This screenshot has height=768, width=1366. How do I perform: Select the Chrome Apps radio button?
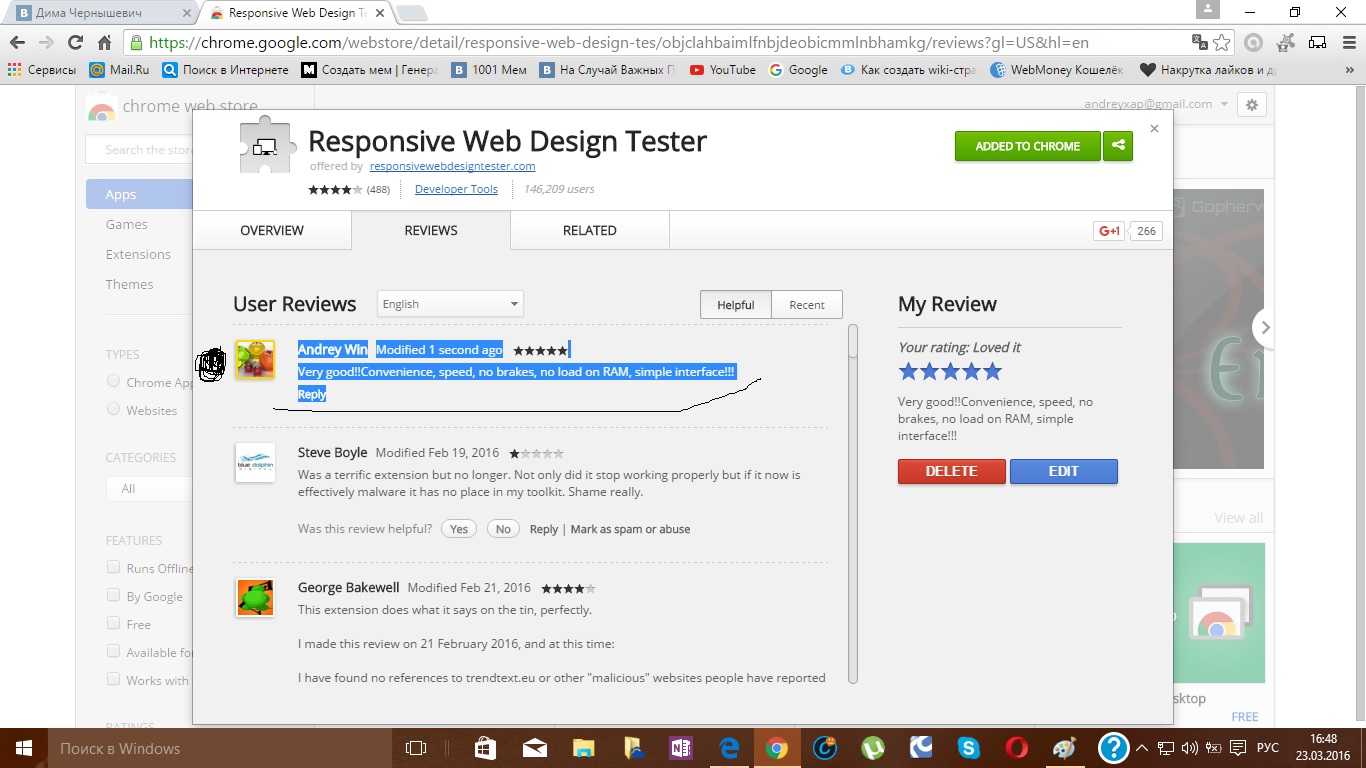point(113,381)
